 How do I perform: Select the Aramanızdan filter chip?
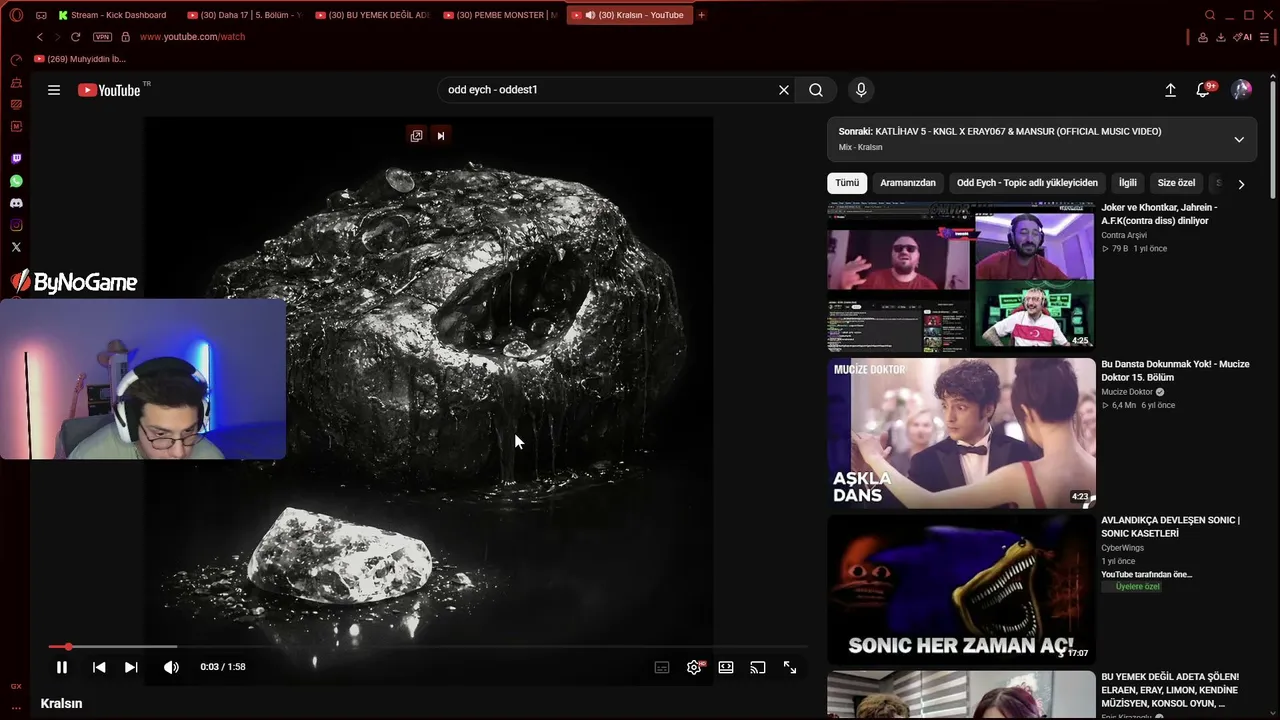pos(908,183)
